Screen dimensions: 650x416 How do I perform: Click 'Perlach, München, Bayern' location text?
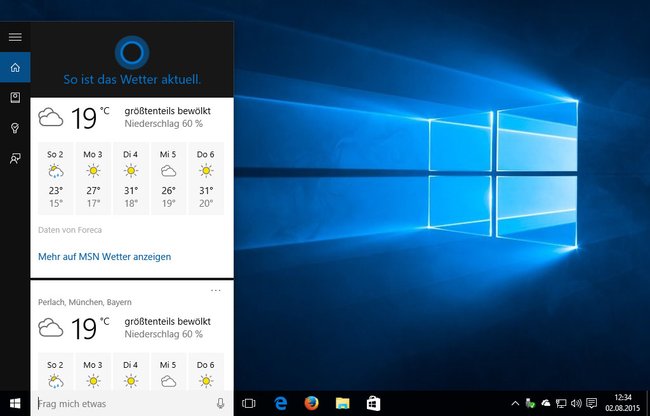pos(85,302)
